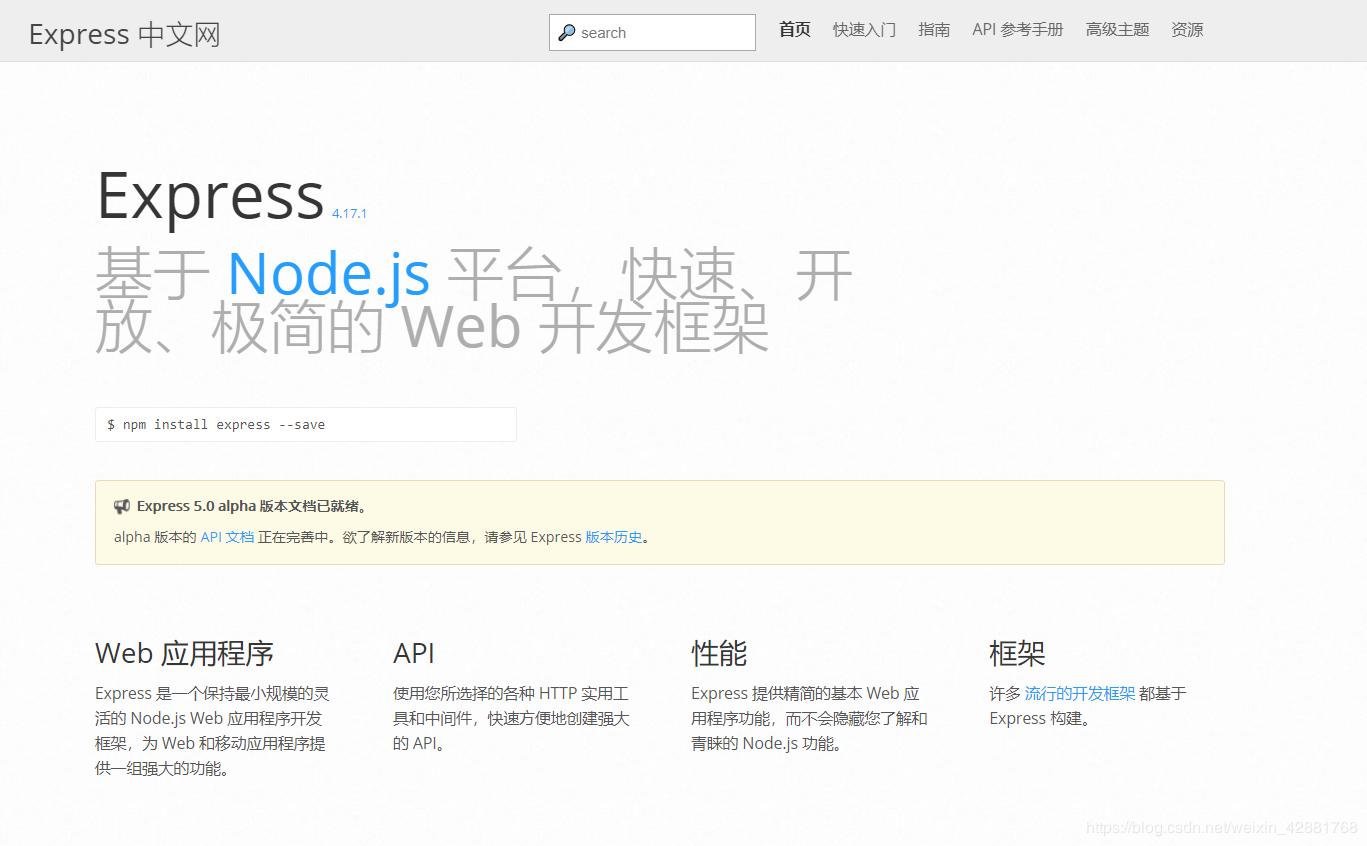
Task: Follow the blue Node.js link in the tagline
Action: (x=329, y=273)
